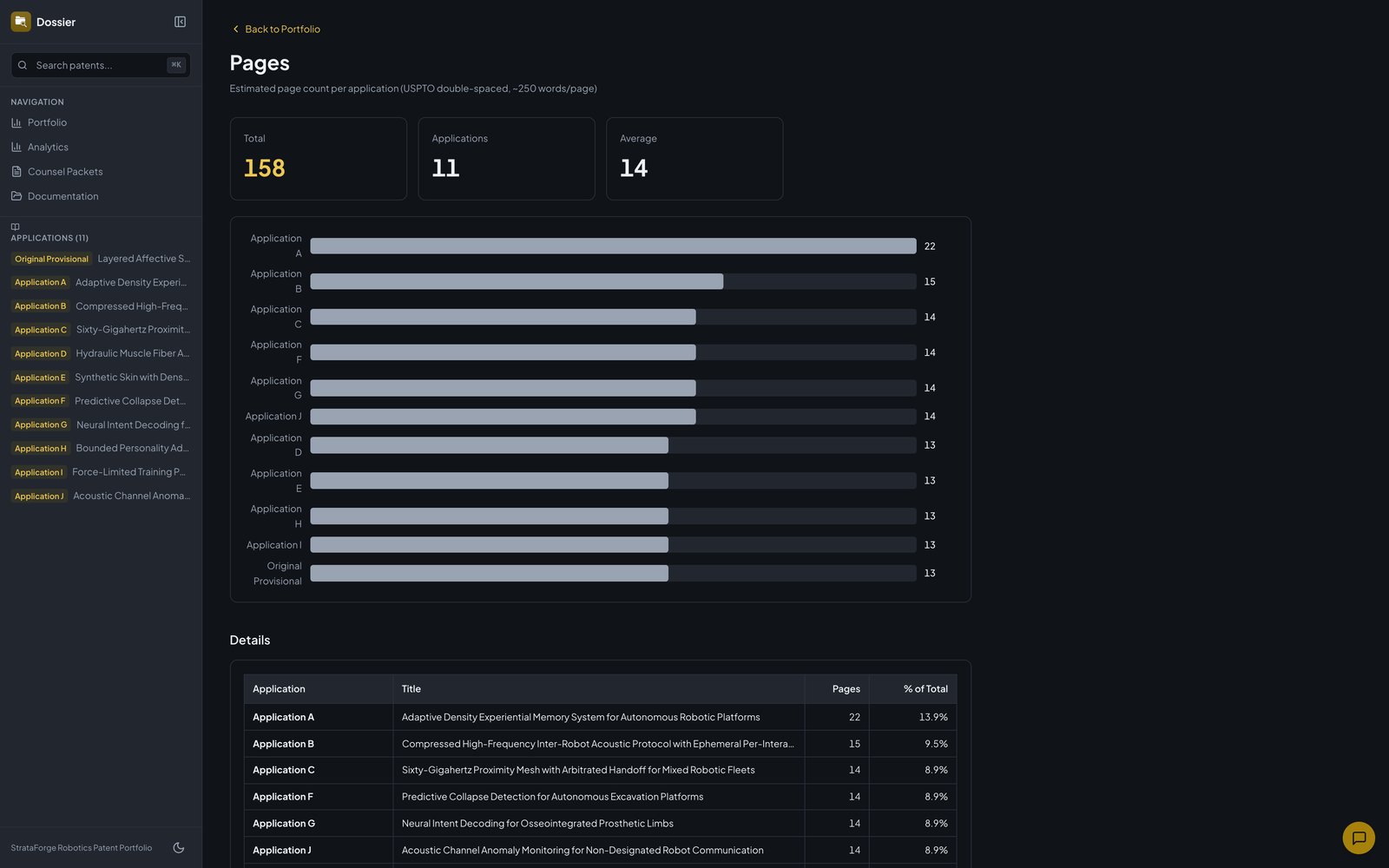Click the Application A chart bar
Viewport: 1389px width, 868px height.
[613, 246]
